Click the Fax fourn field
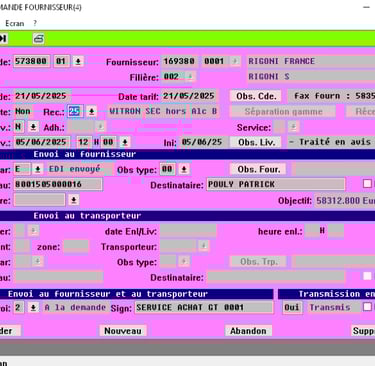The width and height of the screenshot is (375, 366). pyautogui.click(x=332, y=96)
